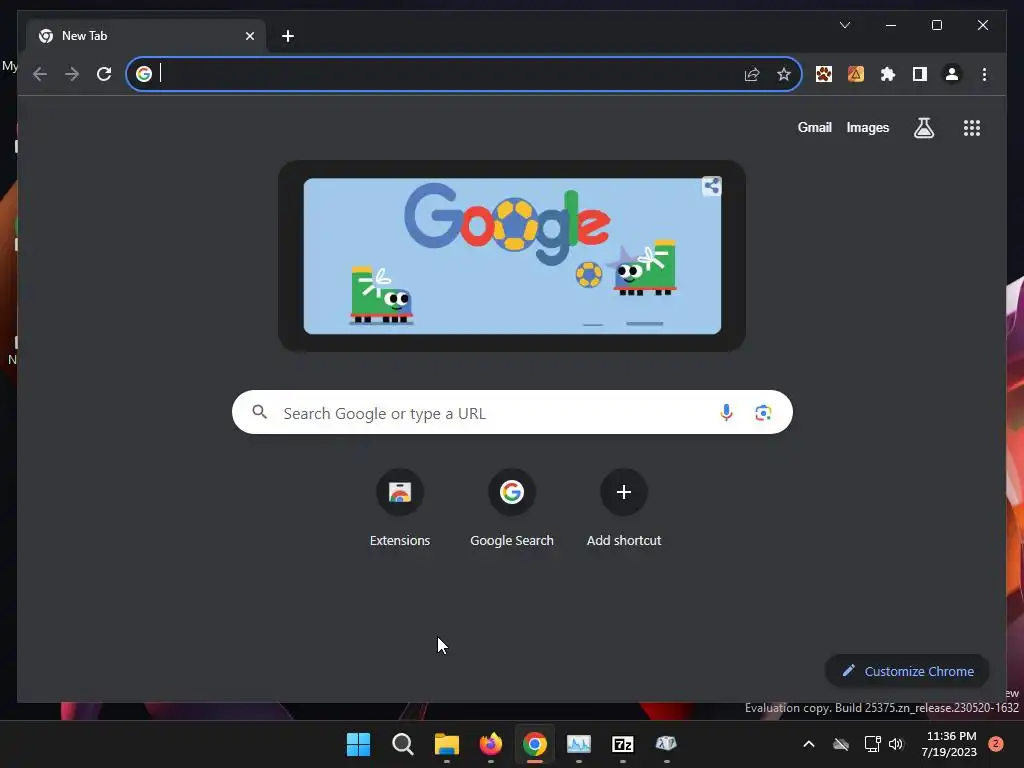Open Search Labs flask icon
This screenshot has width=1024, height=768.
click(x=923, y=128)
